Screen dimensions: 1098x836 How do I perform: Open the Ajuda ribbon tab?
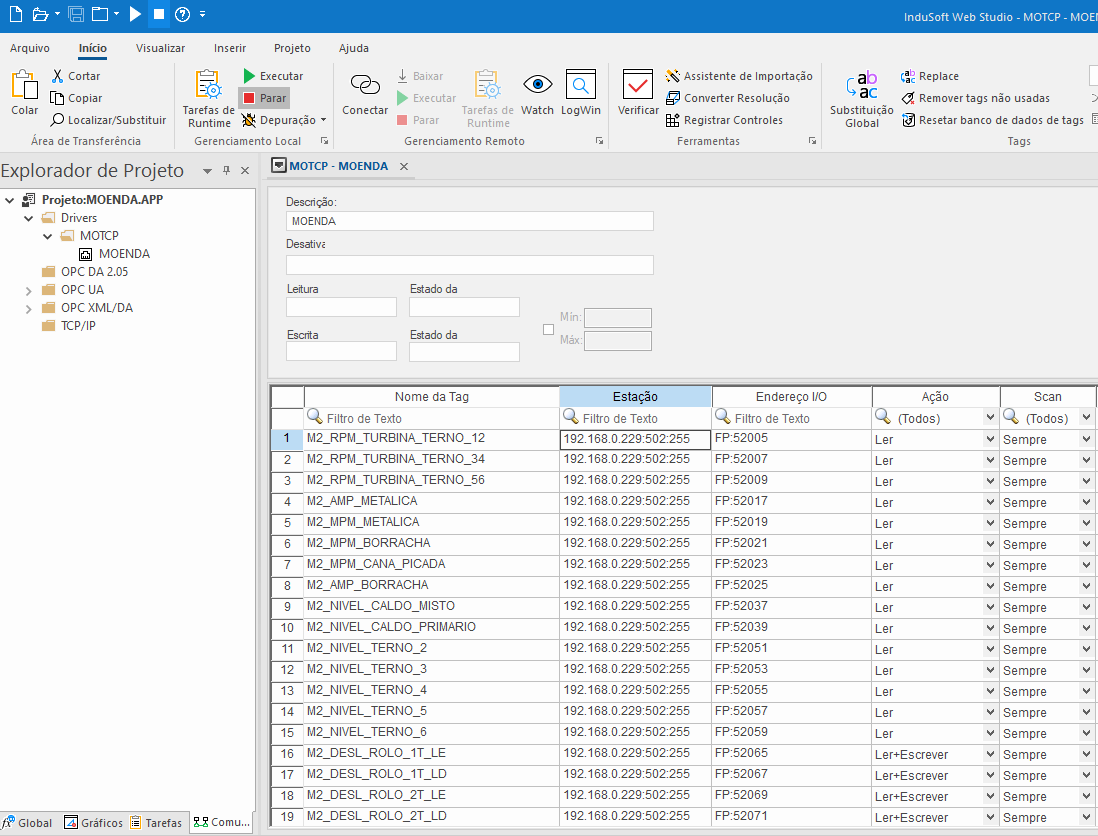[x=354, y=48]
